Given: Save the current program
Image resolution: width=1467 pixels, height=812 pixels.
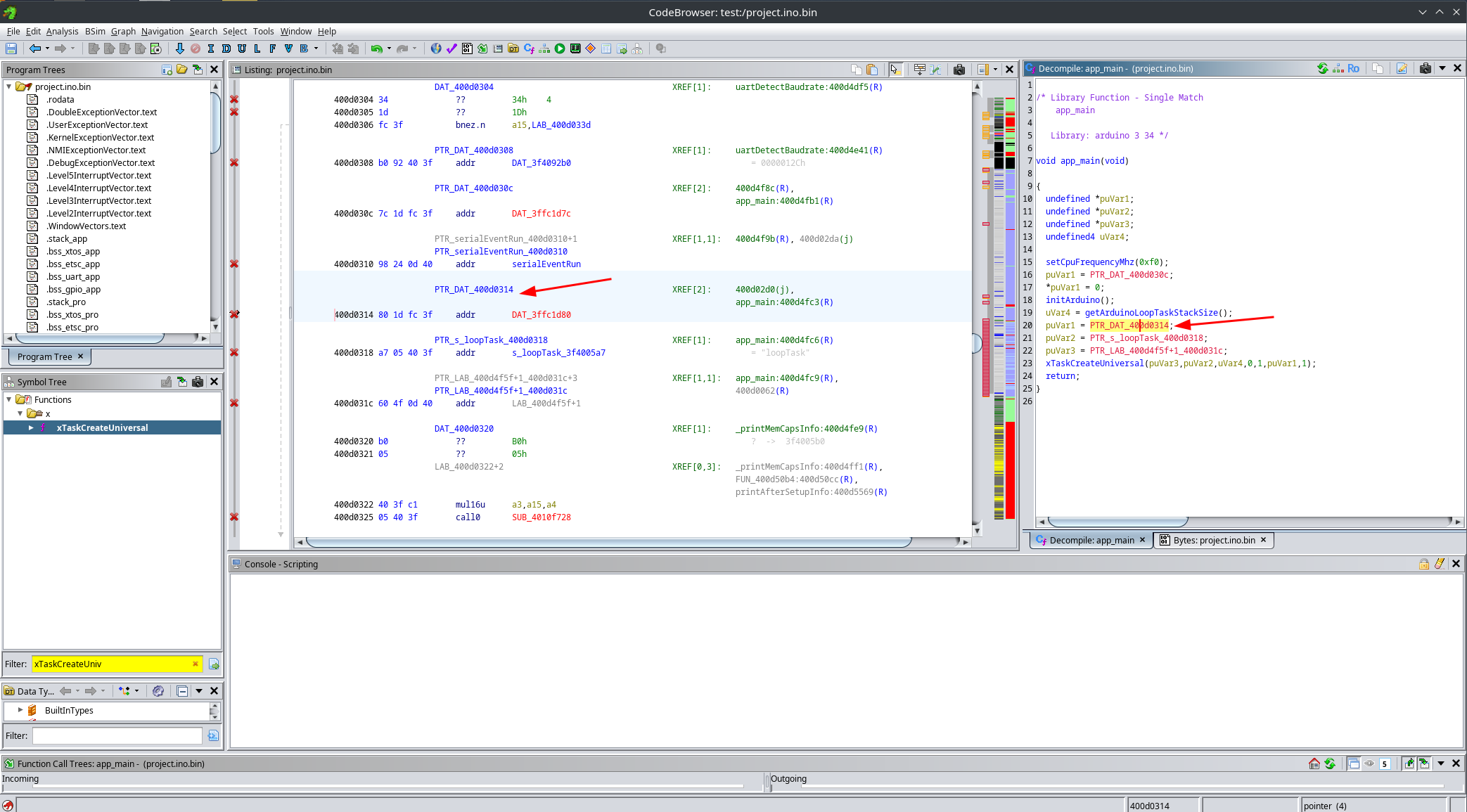Looking at the screenshot, I should tap(11, 48).
